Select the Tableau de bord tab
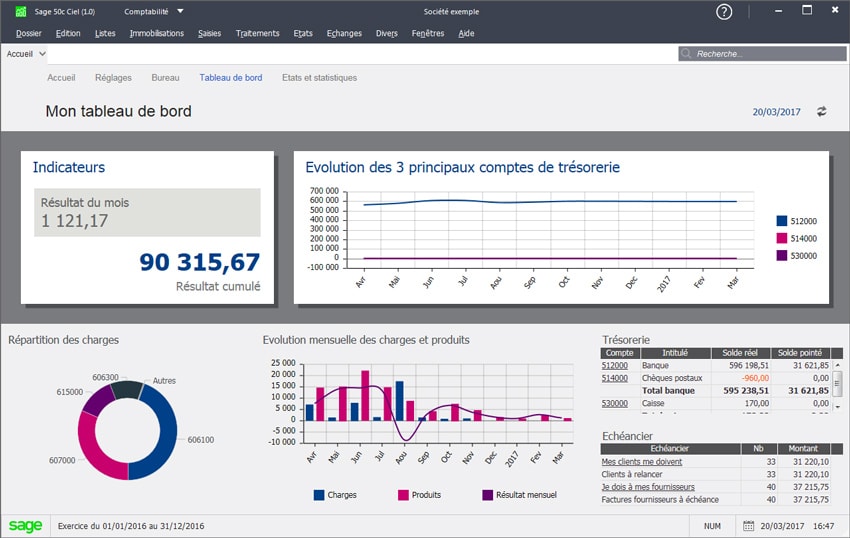850x538 pixels. pyautogui.click(x=231, y=78)
